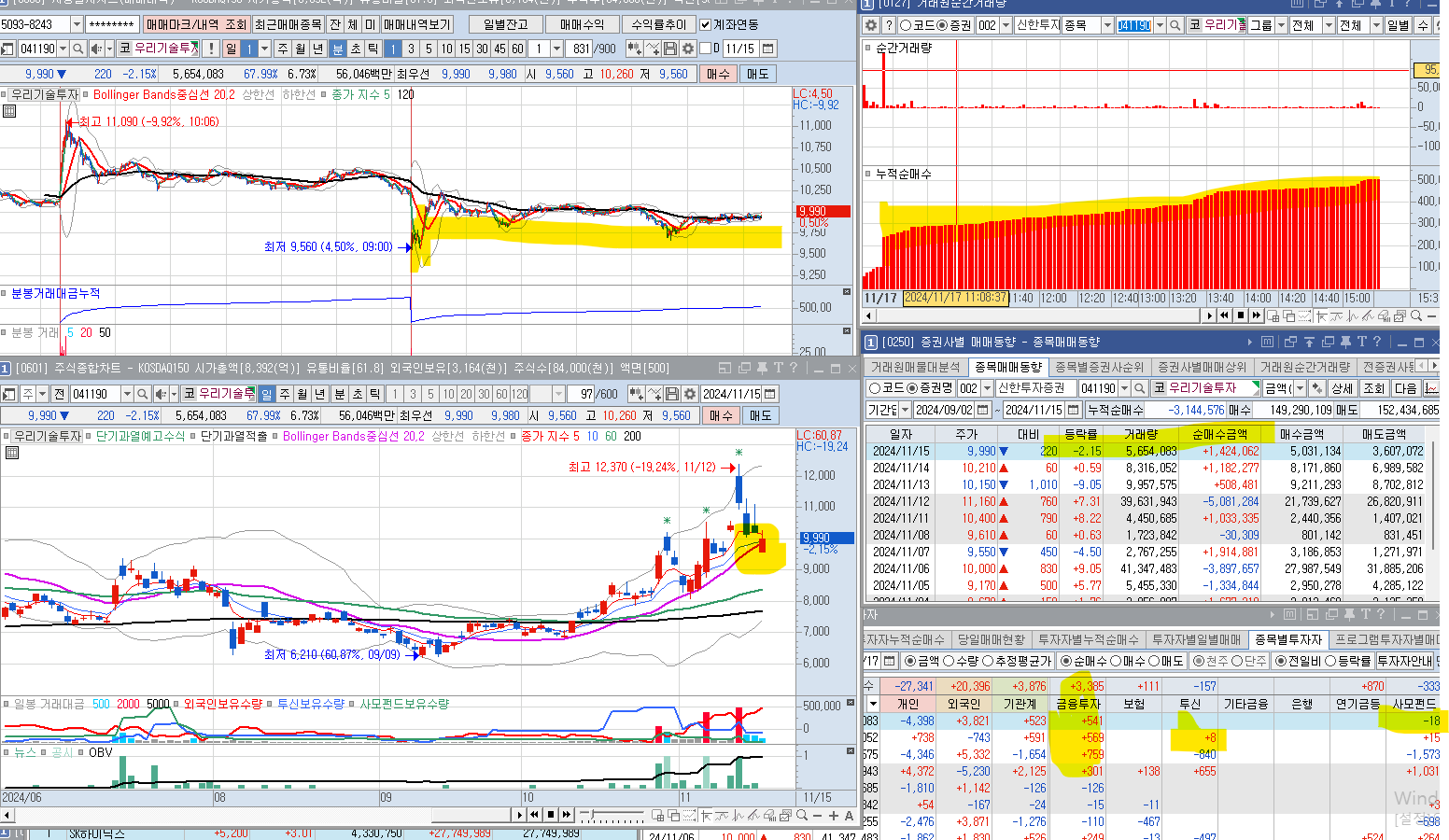
Task: Click 최근매매종목 button
Action: pos(288,24)
